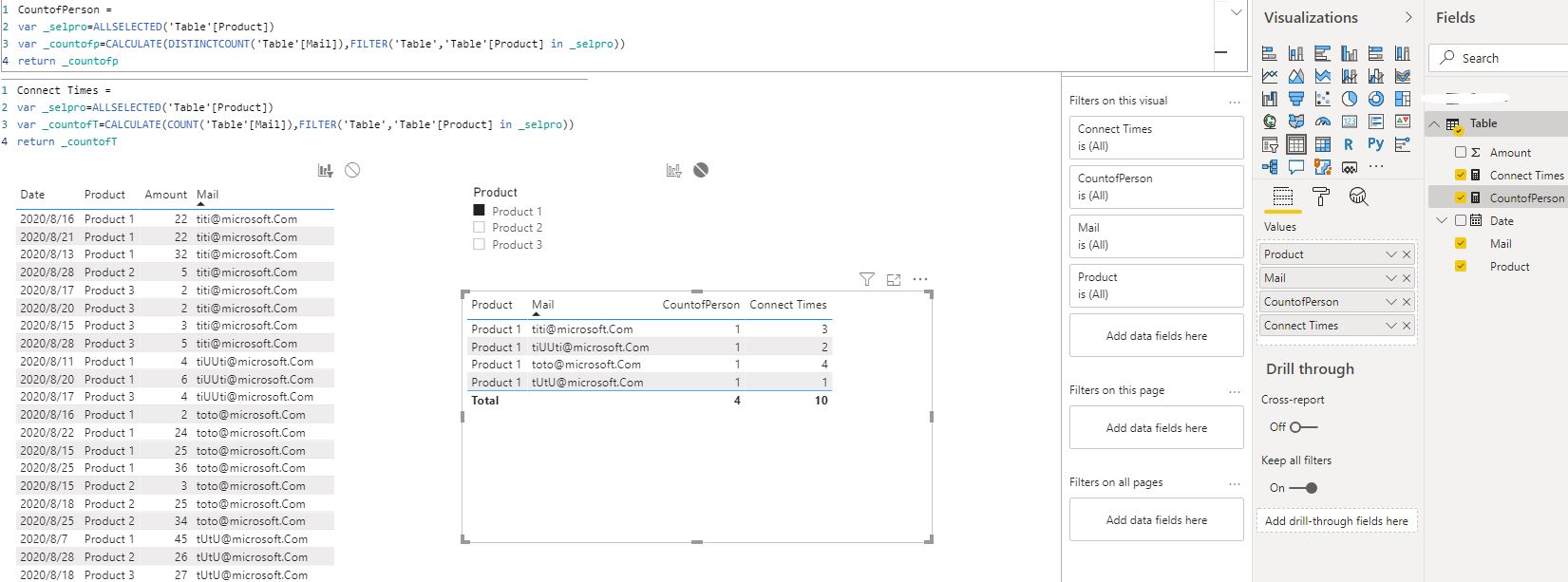Open table visual focus mode
1568x582 pixels.
[x=894, y=279]
